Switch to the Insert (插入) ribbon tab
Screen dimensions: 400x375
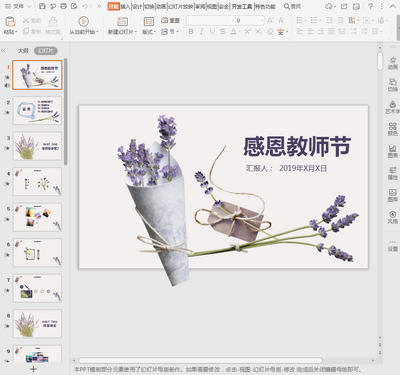pos(125,6)
